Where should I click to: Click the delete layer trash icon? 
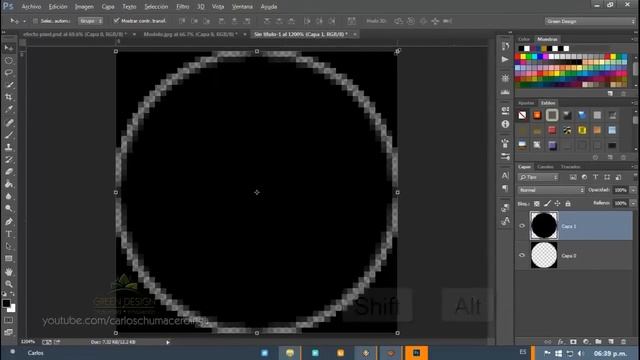623,342
